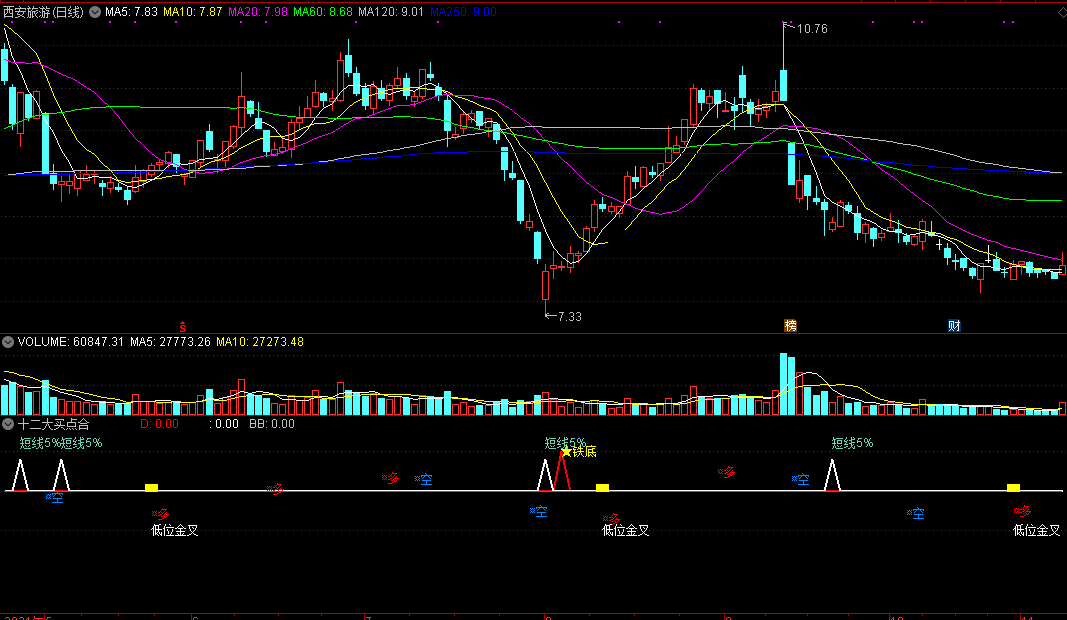Click the red 多 marker above leftmost 低位金叉
The height and width of the screenshot is (620, 1067).
161,515
